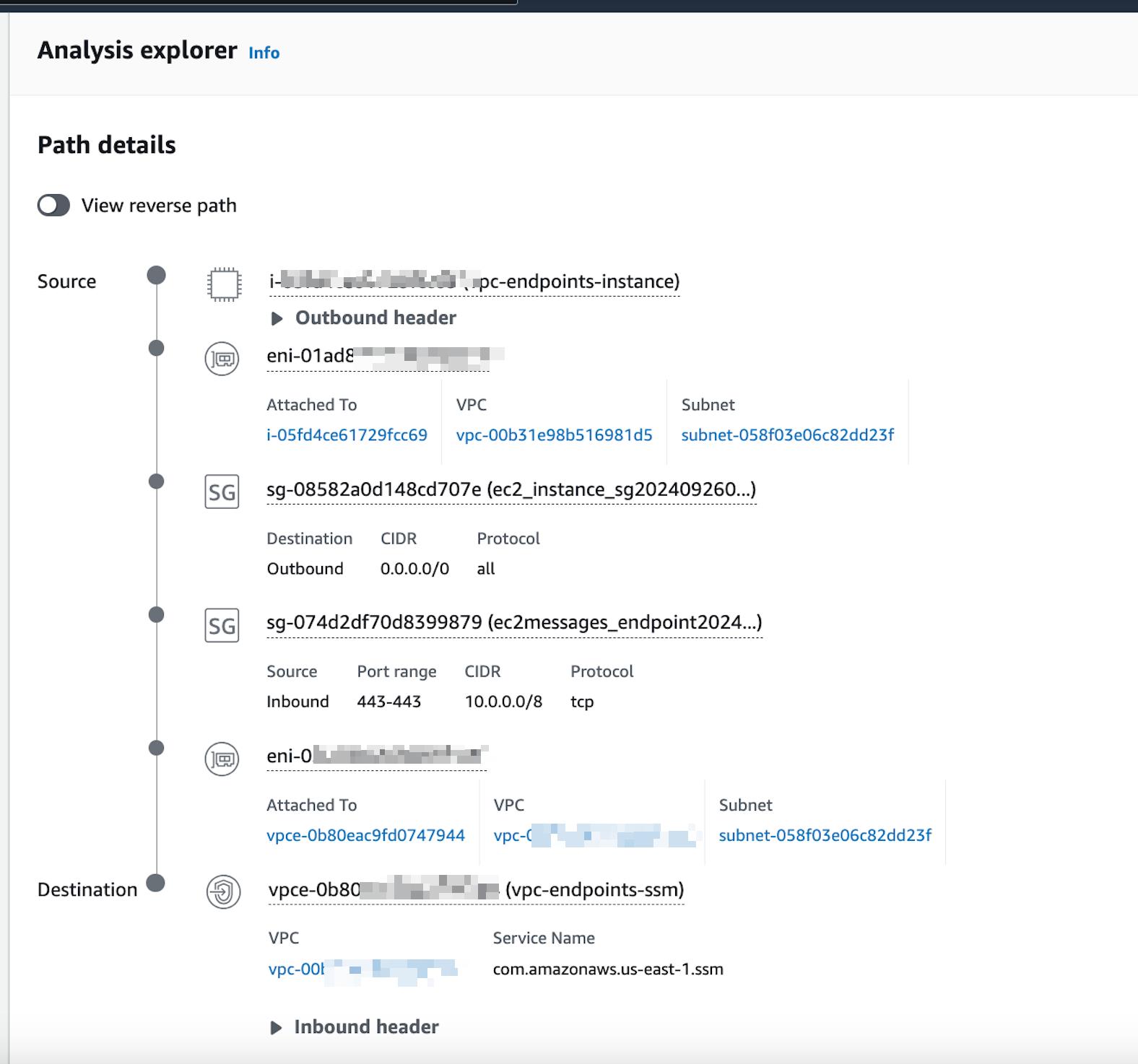Click sg-074d2df70d8399879 security group title
Viewport: 1138px width, 1064px height.
coord(514,622)
